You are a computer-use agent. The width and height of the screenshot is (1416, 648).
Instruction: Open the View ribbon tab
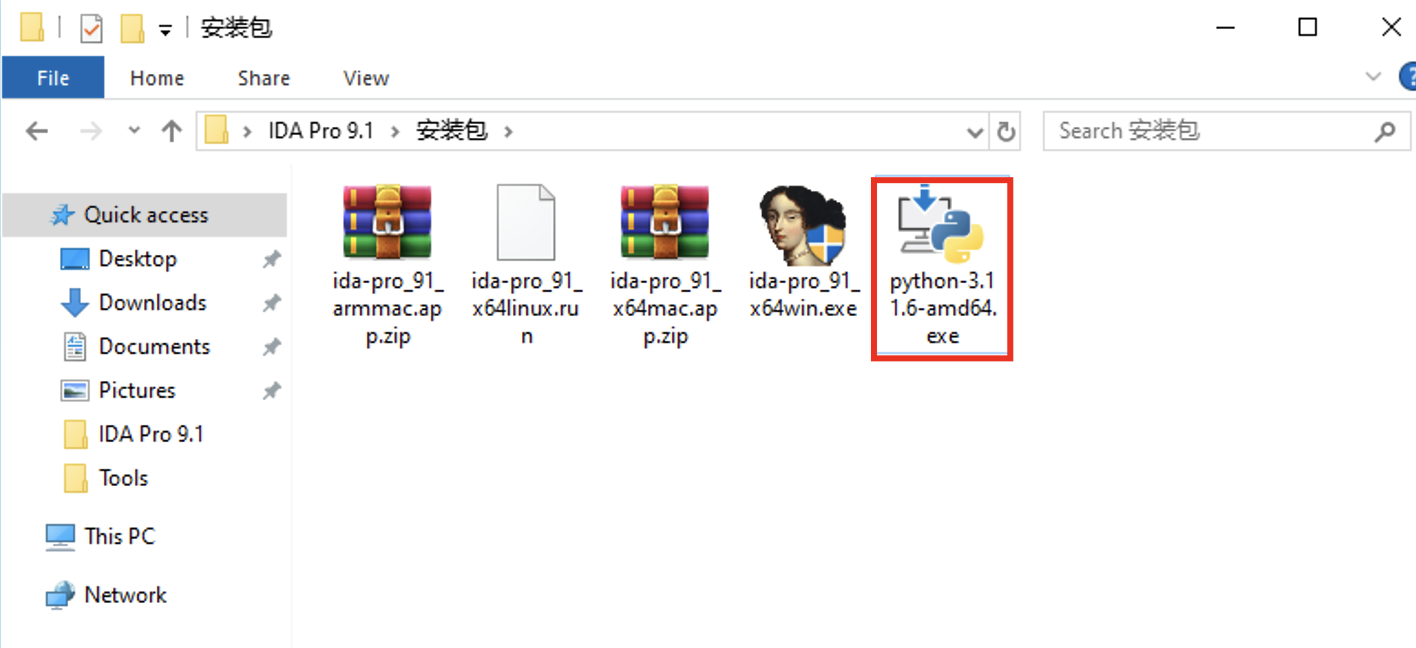tap(366, 78)
